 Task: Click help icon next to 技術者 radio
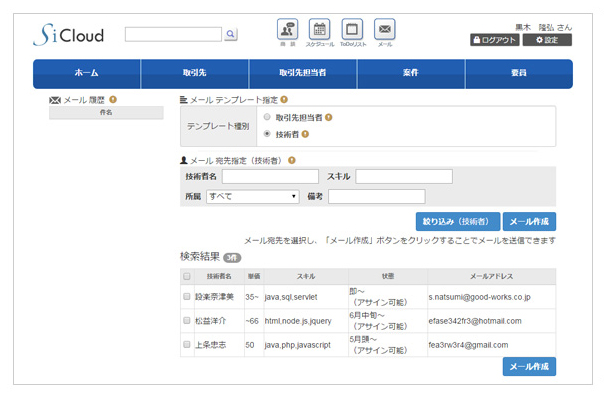point(305,134)
